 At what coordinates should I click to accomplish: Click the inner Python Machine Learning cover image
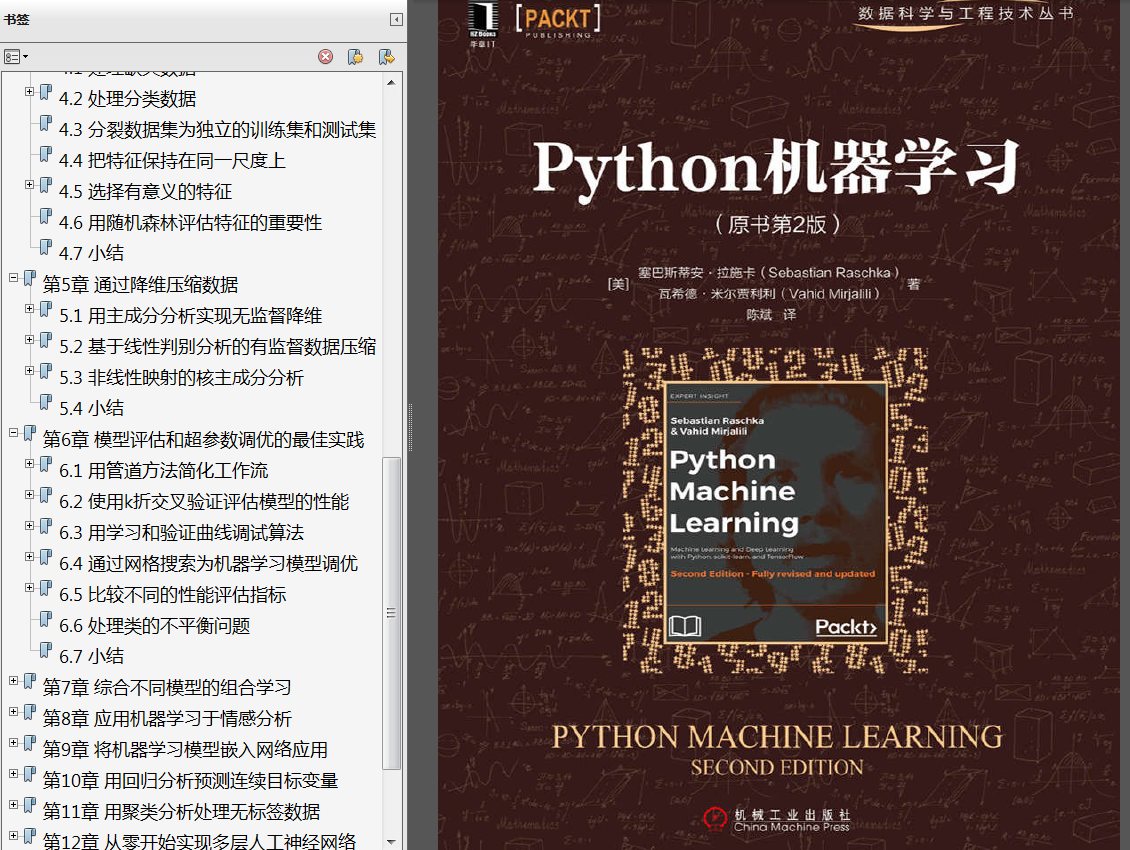click(775, 512)
